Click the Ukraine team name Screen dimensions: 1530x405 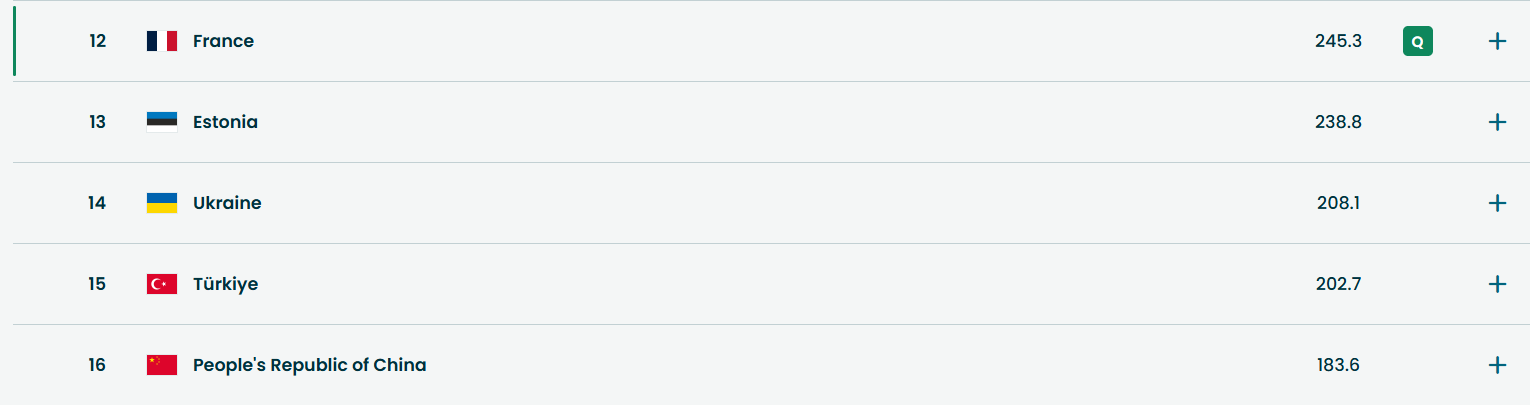(227, 203)
